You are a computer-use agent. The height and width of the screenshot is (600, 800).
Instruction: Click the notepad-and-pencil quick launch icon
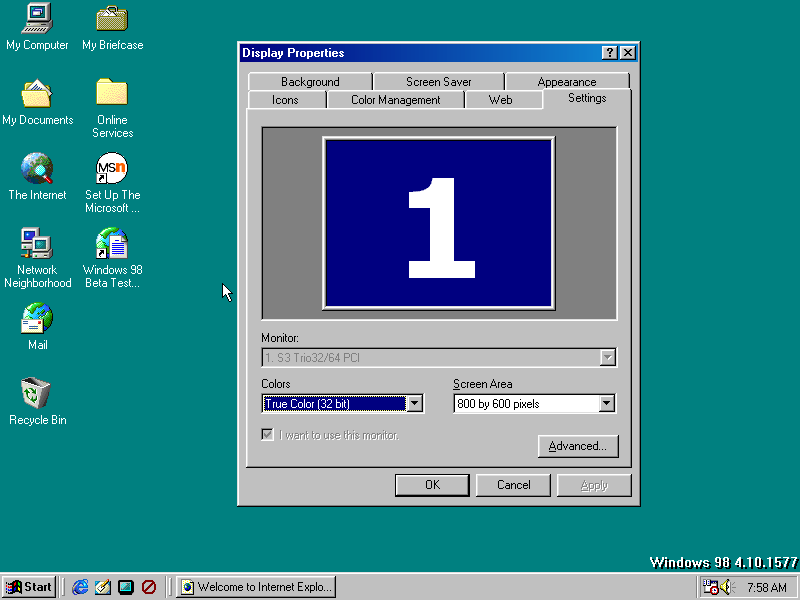tap(103, 587)
